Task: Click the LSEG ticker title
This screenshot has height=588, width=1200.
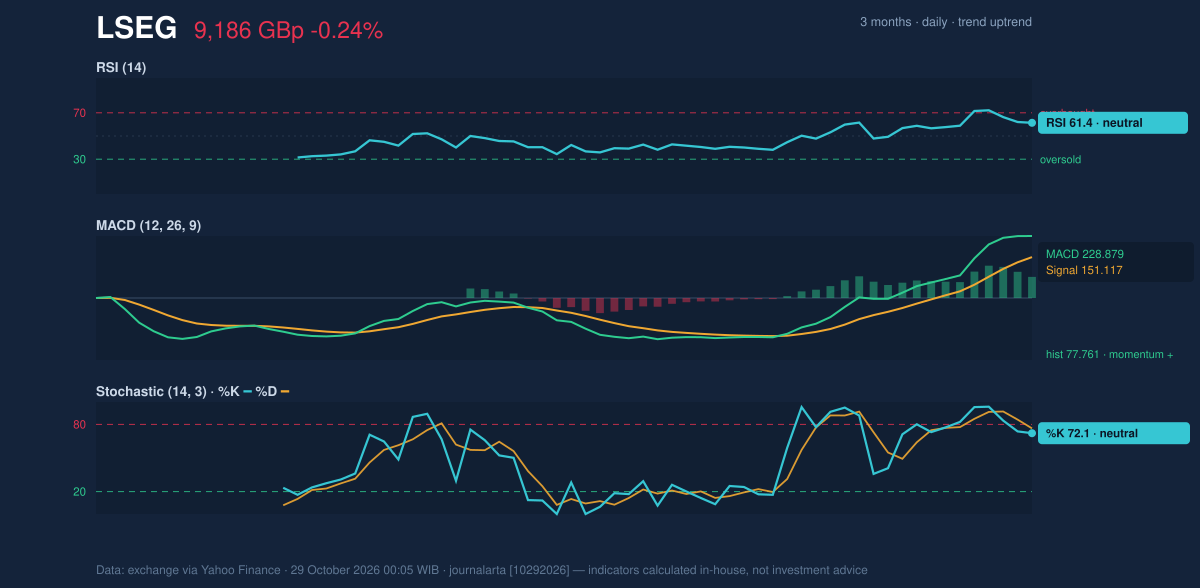Action: [x=137, y=29]
